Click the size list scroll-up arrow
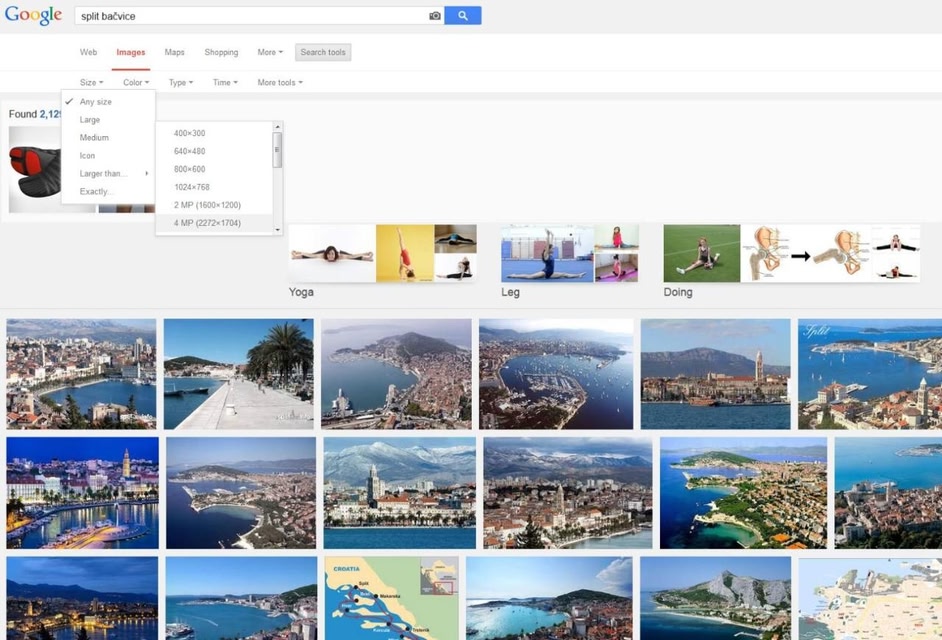This screenshot has width=942, height=640. click(278, 127)
